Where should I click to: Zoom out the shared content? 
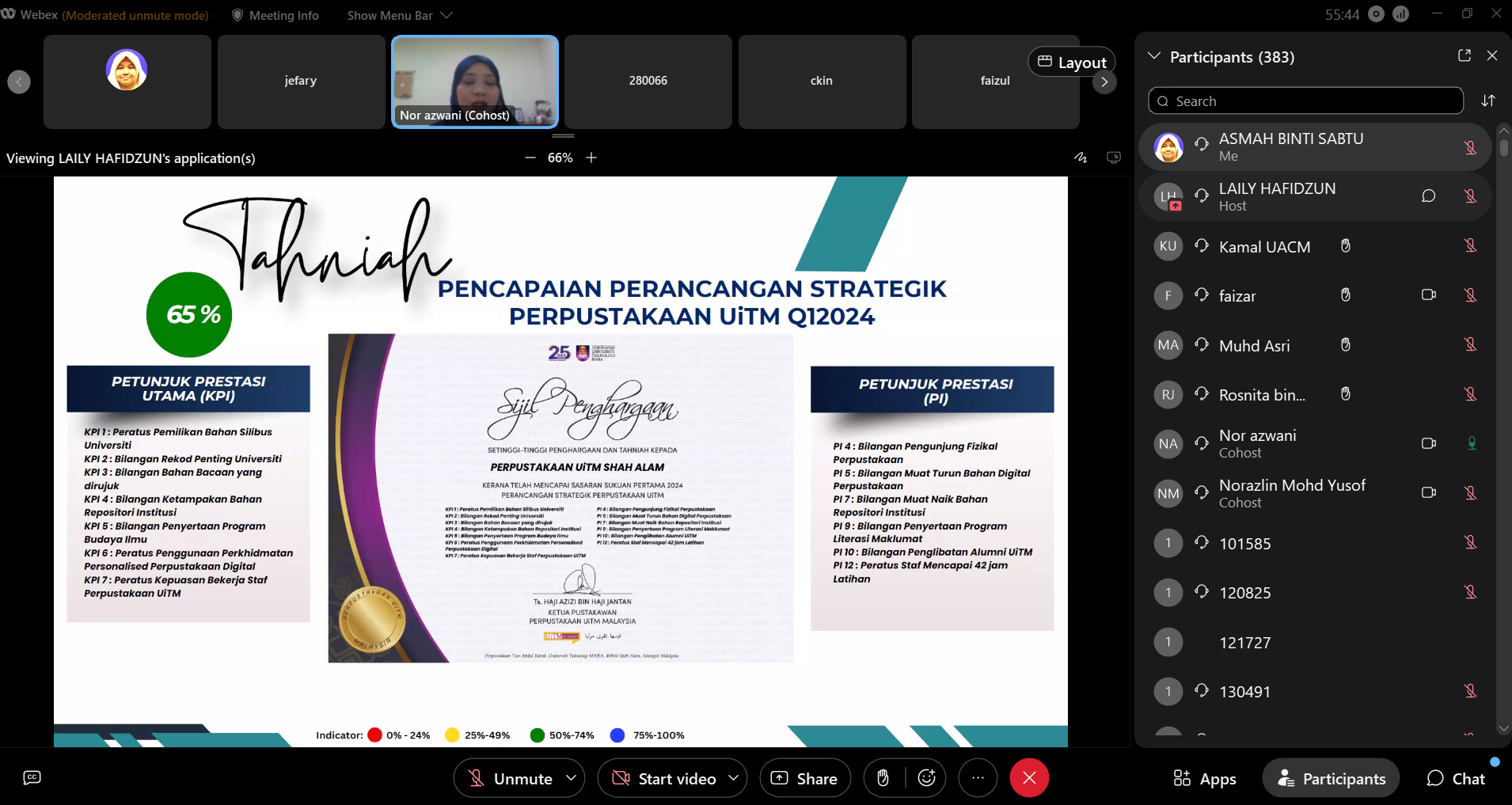530,158
